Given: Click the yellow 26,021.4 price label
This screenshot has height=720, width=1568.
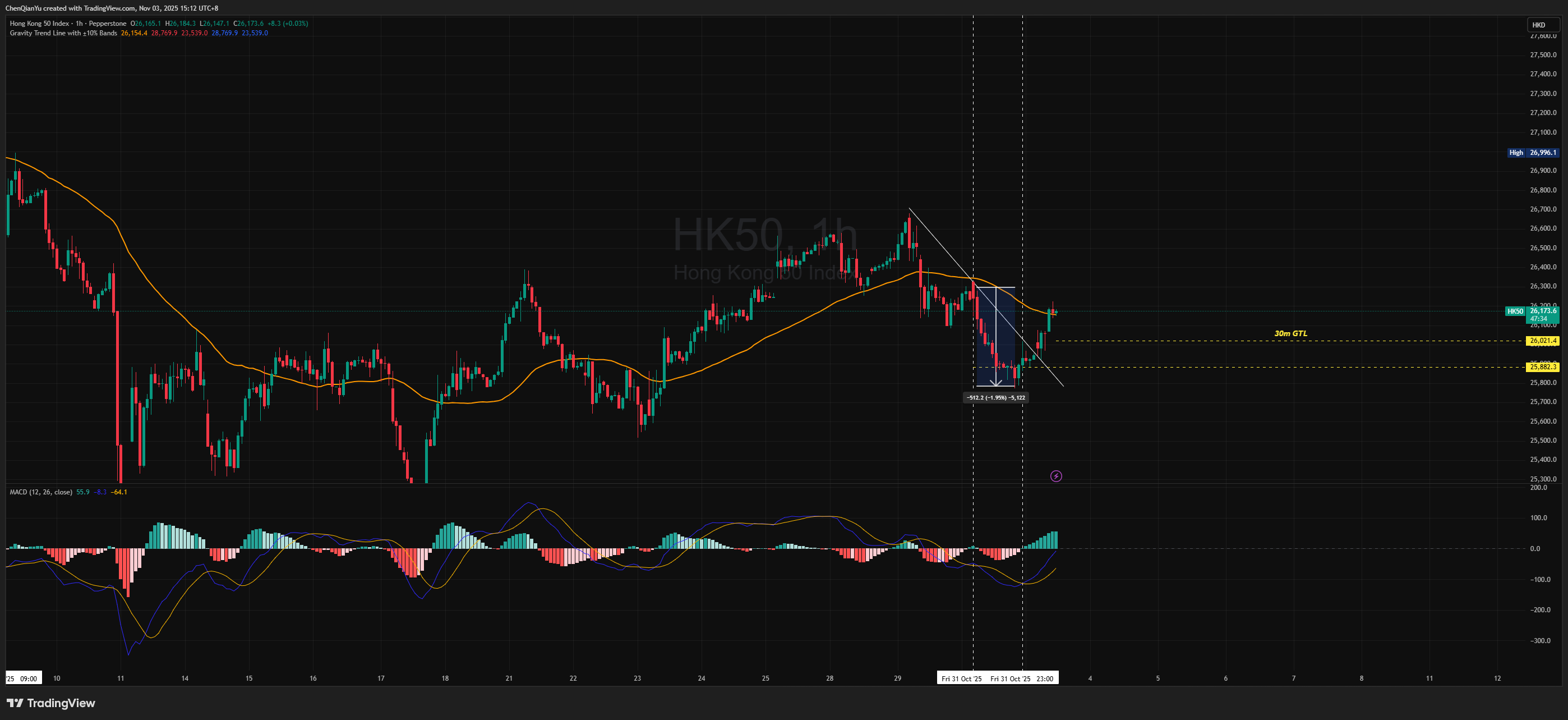Looking at the screenshot, I should click(1543, 341).
